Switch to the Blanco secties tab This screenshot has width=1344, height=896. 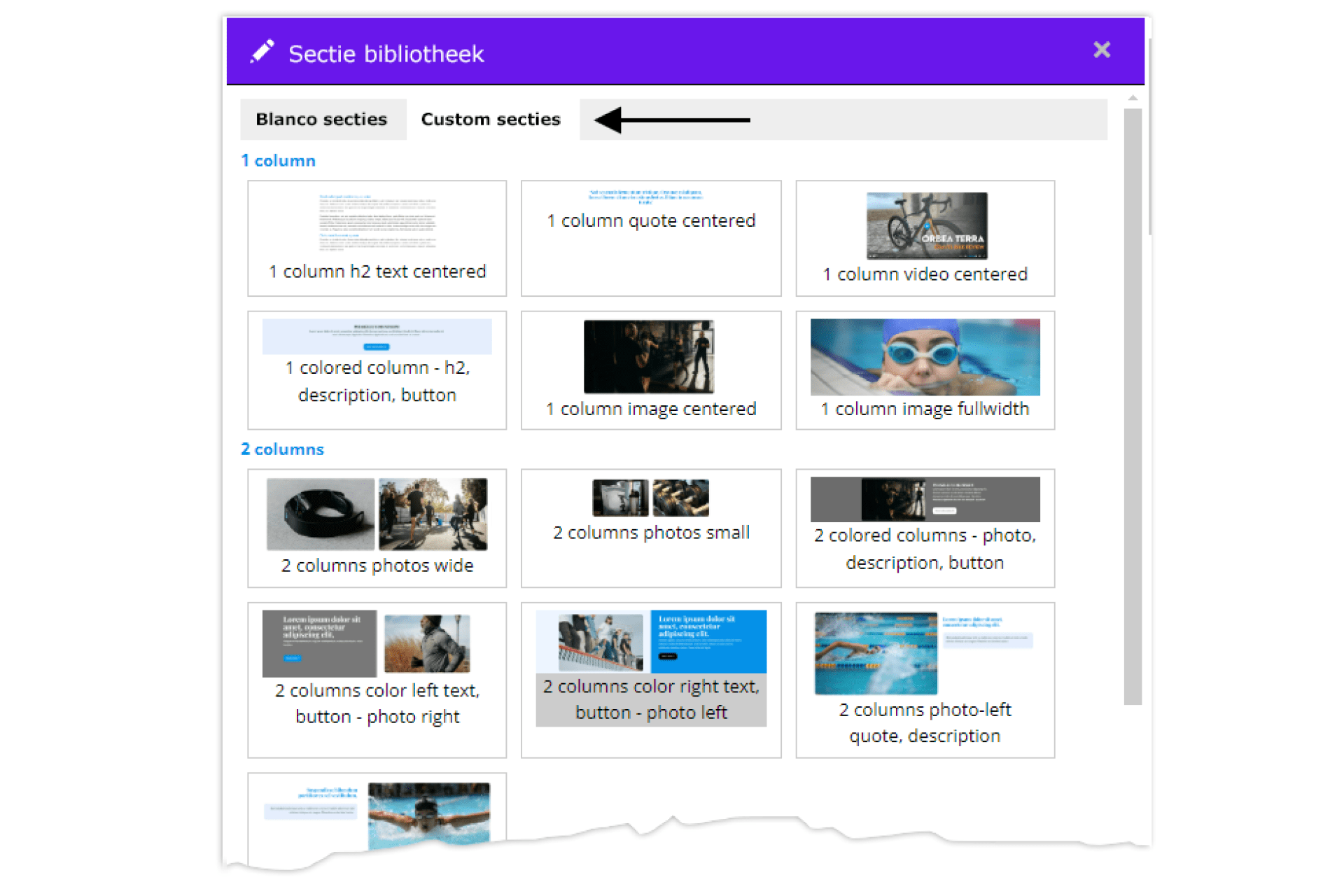(x=323, y=119)
